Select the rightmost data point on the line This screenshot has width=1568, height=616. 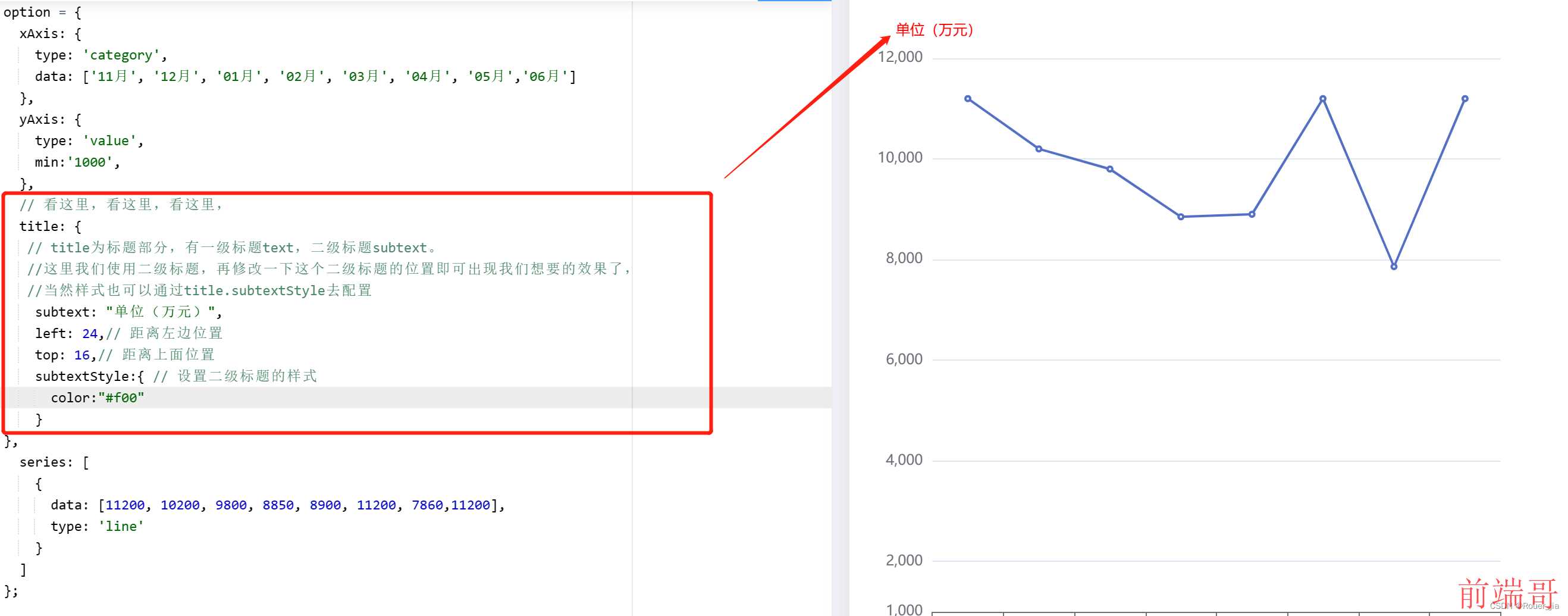[1464, 99]
